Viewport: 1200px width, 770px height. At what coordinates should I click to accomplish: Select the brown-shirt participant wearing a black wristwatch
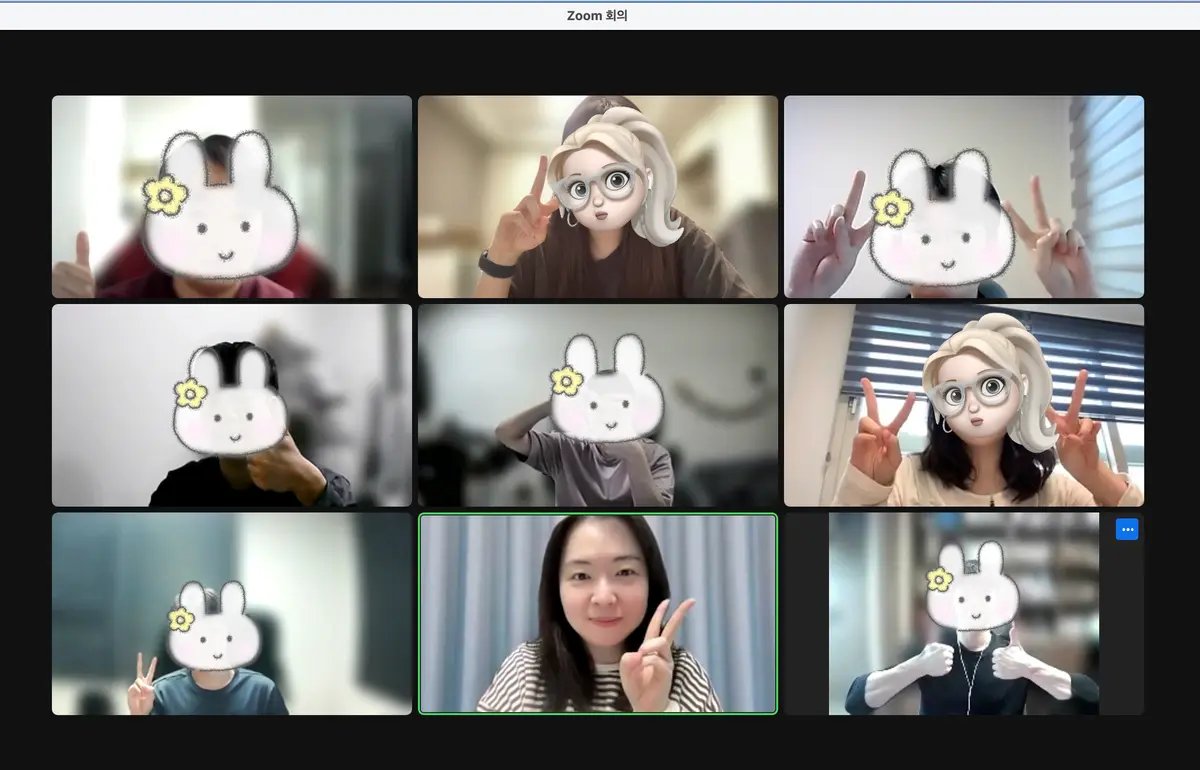pos(598,197)
